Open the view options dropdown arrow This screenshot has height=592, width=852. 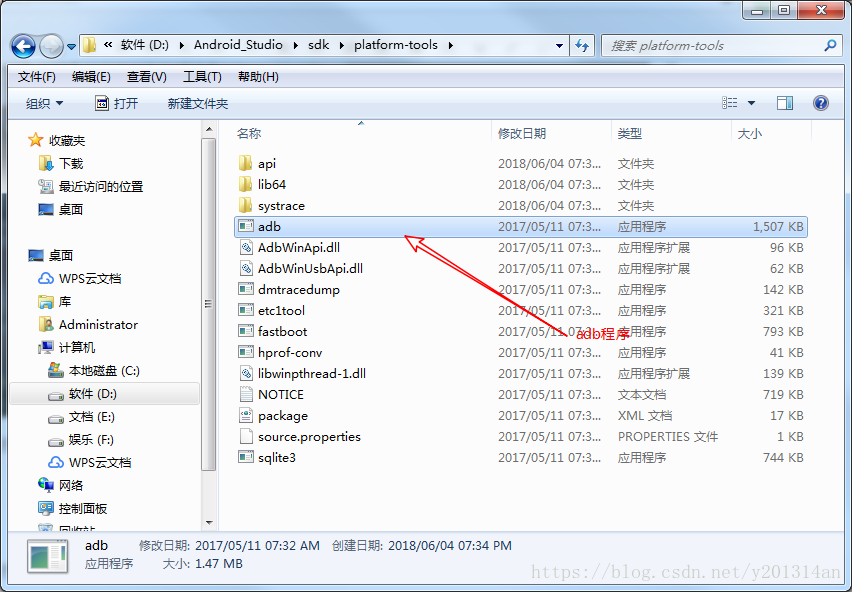click(751, 103)
